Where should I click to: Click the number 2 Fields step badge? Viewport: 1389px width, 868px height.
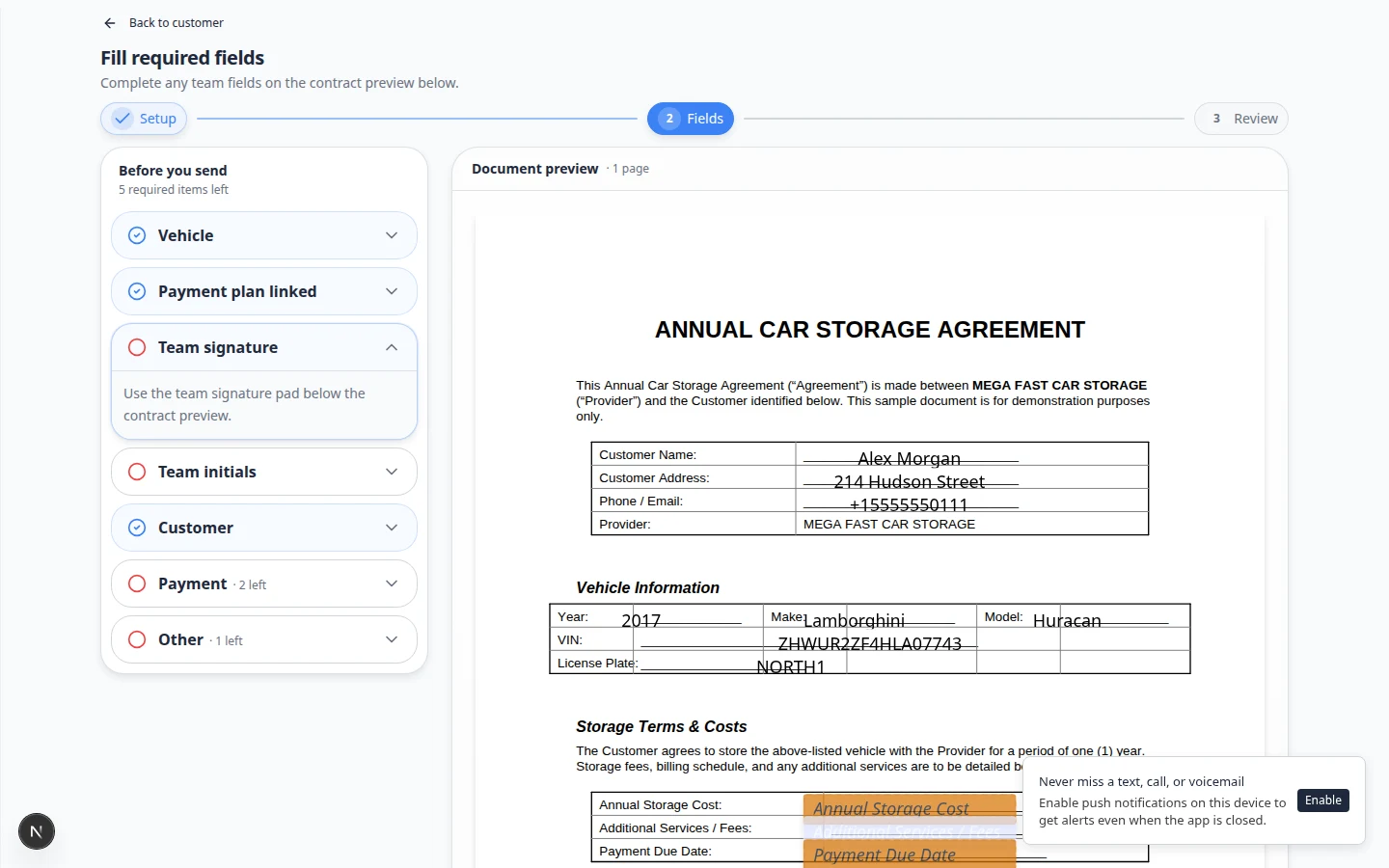point(669,119)
